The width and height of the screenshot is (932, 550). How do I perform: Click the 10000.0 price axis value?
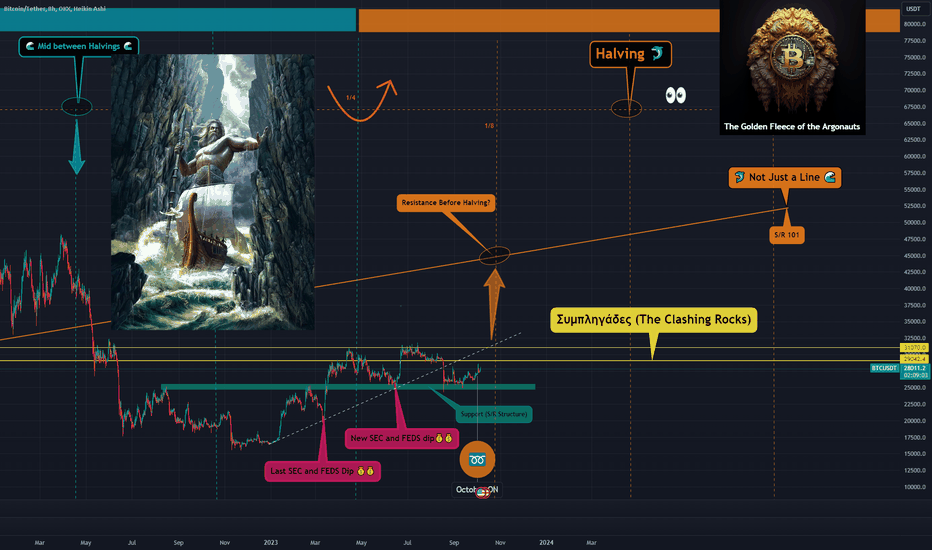[x=915, y=486]
